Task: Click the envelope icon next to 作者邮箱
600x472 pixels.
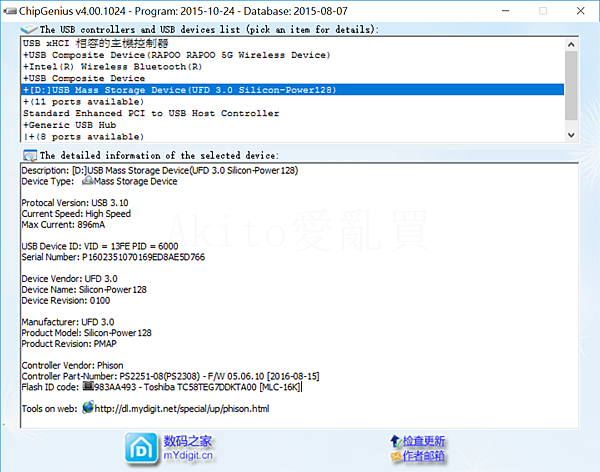Action: (x=396, y=456)
